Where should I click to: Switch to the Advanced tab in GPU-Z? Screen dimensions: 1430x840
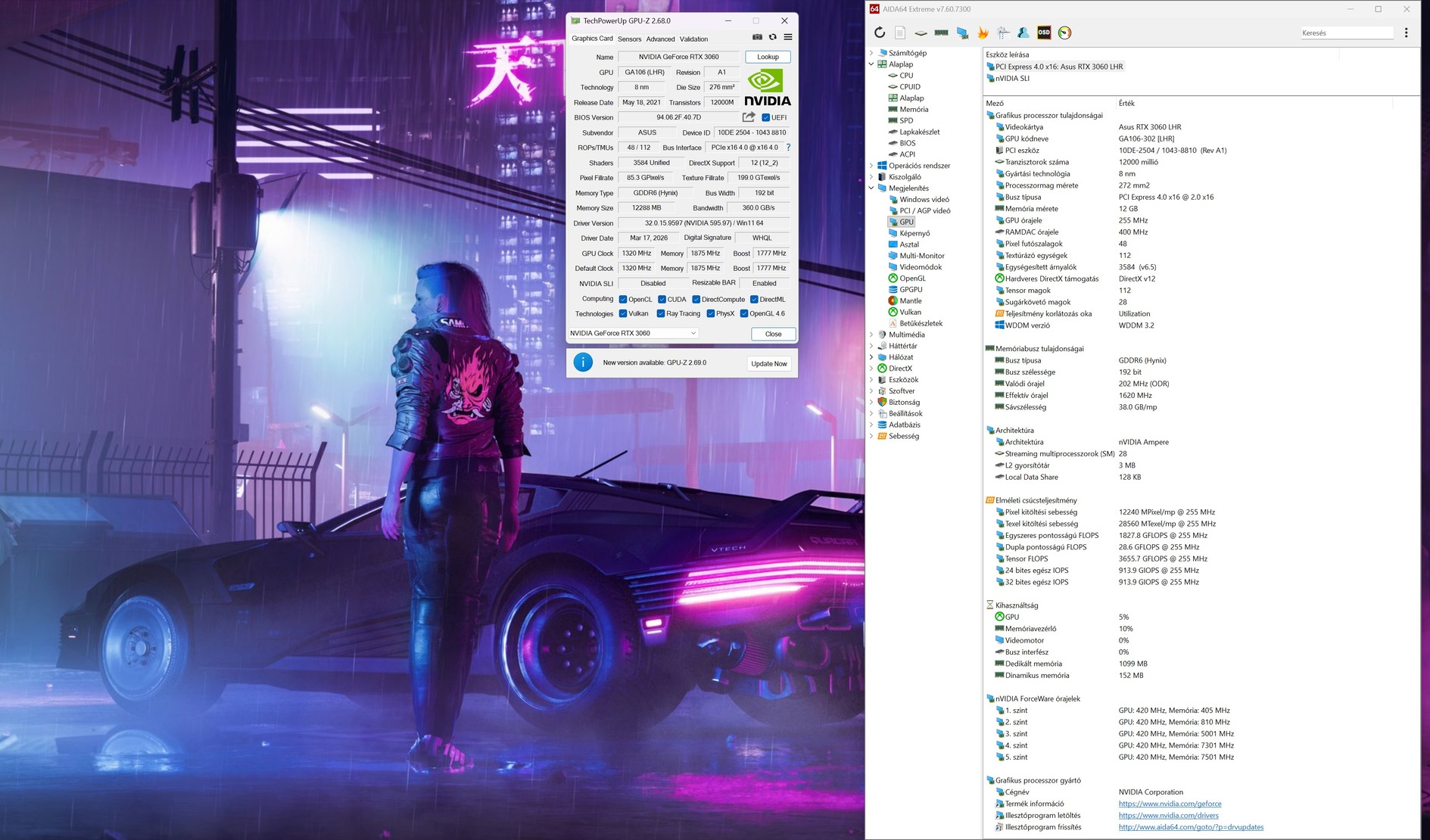click(660, 39)
